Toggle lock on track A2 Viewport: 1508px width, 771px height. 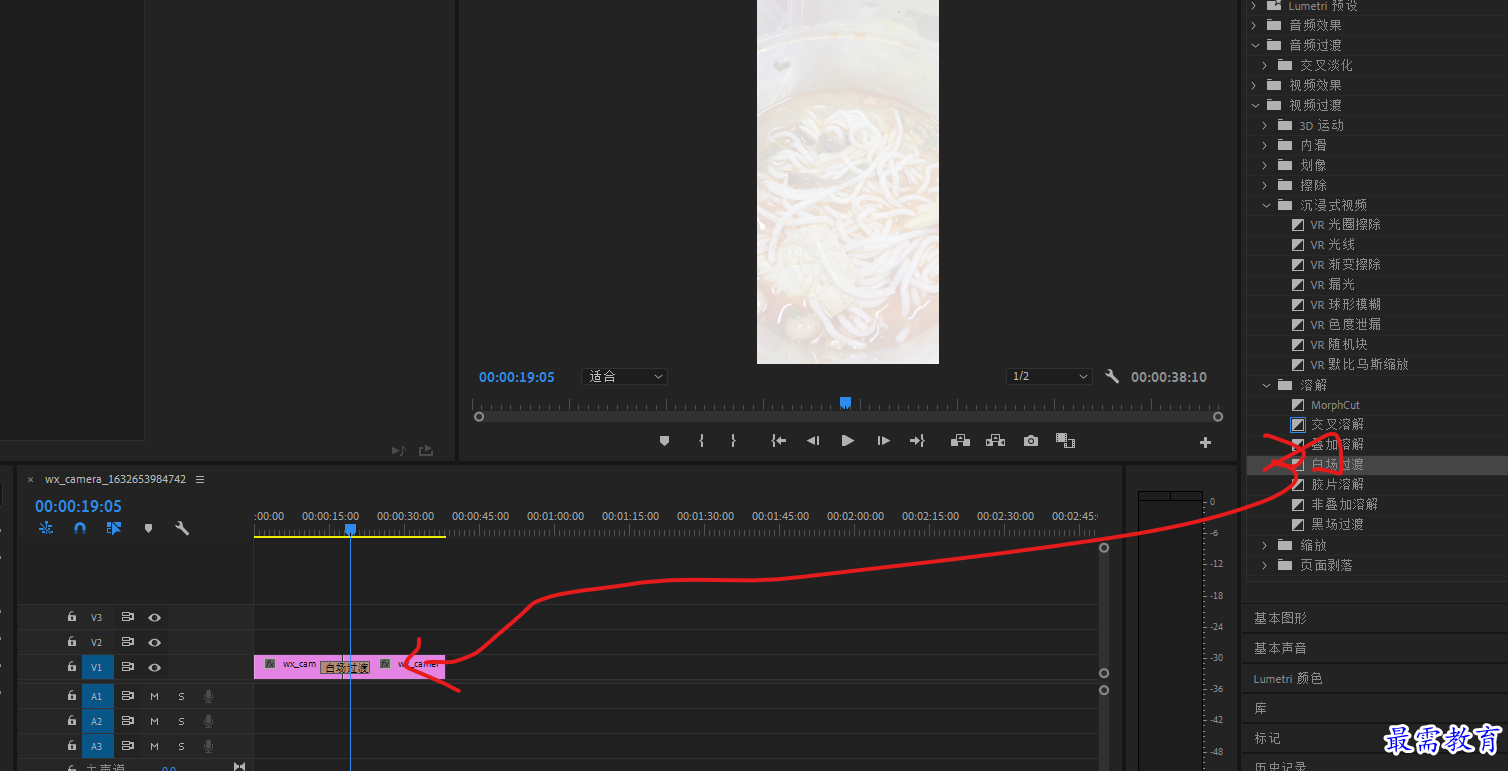pyautogui.click(x=72, y=721)
